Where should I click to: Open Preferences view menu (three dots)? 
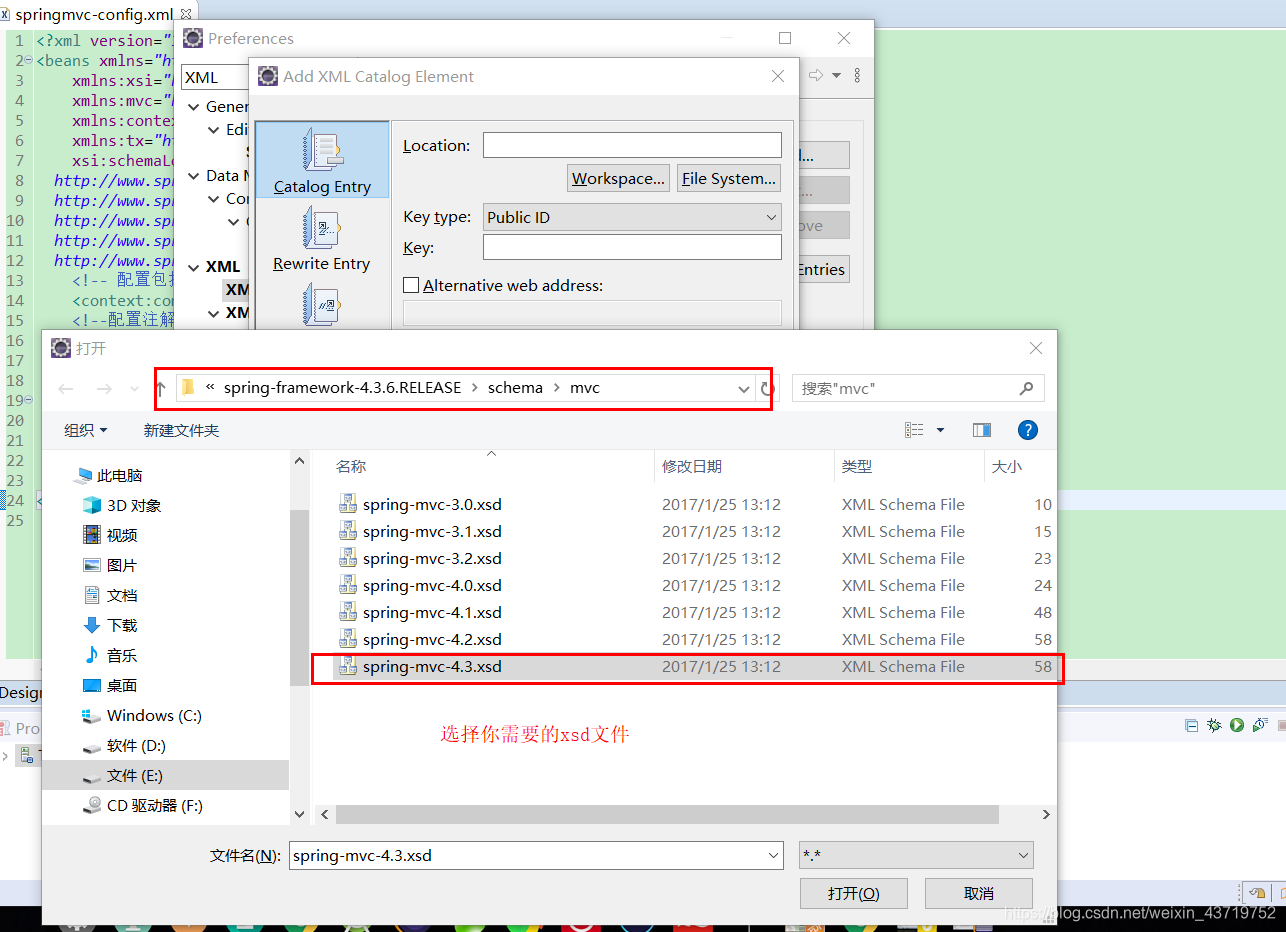coord(857,76)
